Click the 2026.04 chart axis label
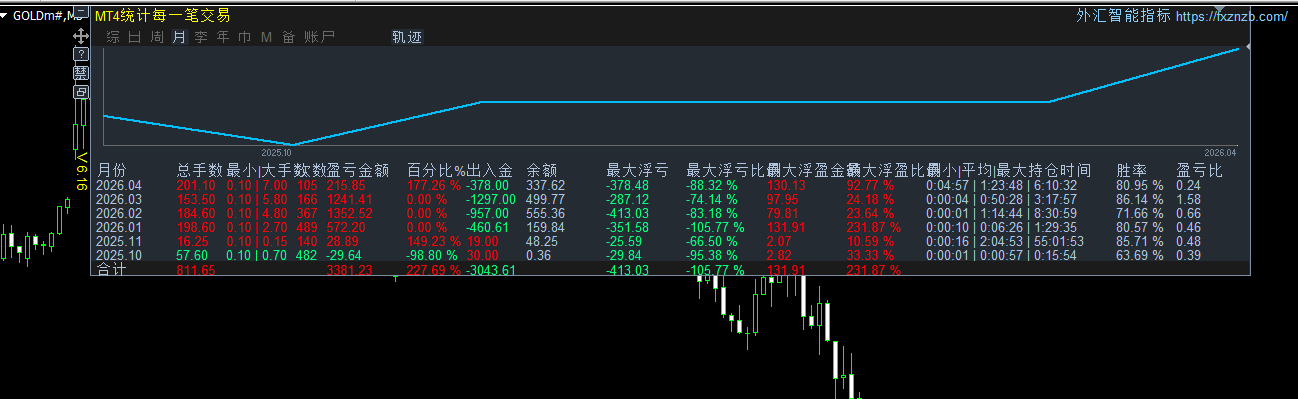Viewport: 1298px width, 399px height. (1221, 152)
